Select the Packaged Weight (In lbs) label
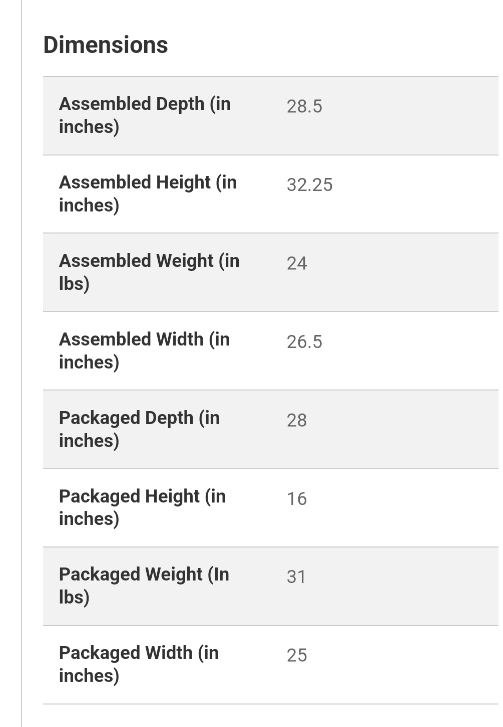 point(144,586)
